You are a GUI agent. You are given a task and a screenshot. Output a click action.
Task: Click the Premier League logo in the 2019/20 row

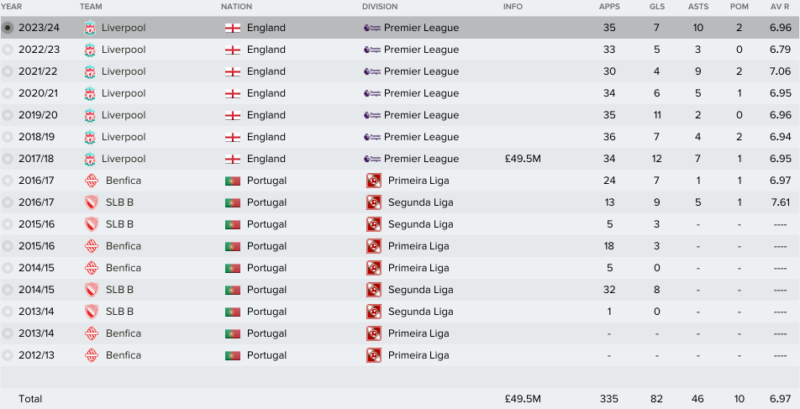[372, 115]
